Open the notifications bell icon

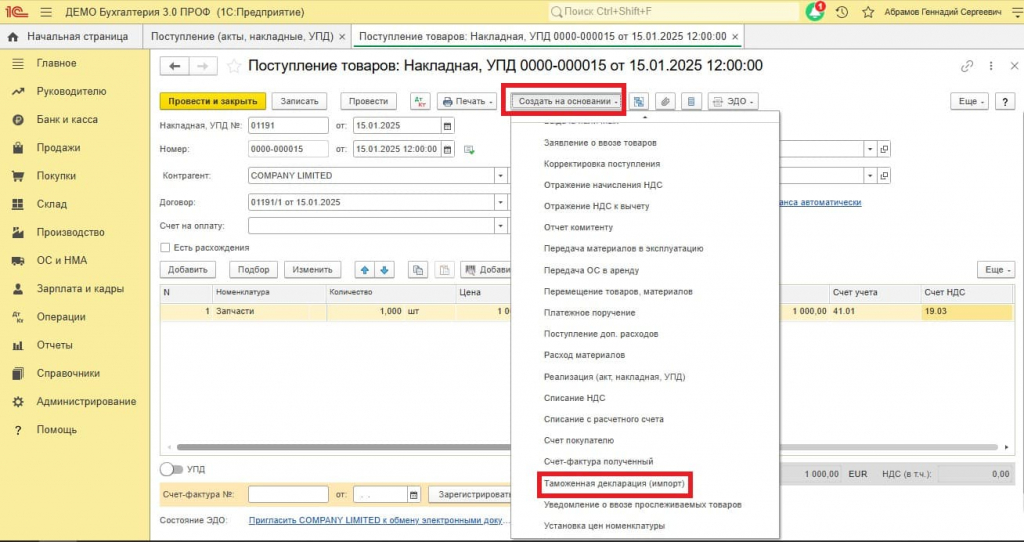[x=814, y=12]
